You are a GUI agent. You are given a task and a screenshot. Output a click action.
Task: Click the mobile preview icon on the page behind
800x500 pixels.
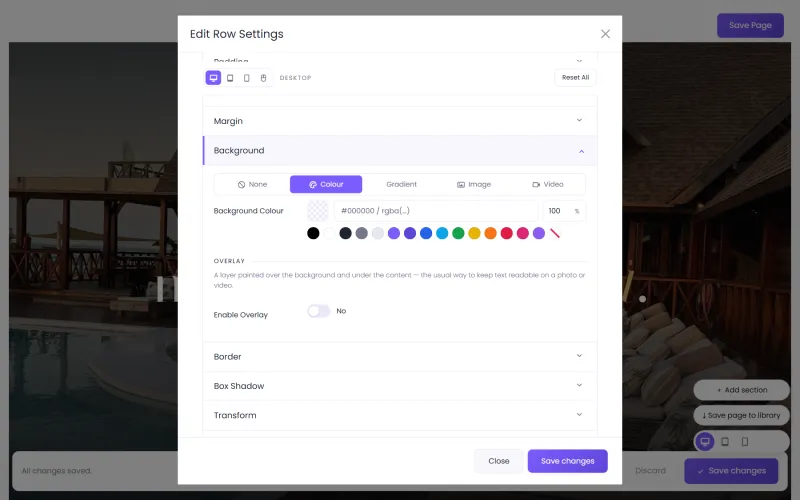745,441
